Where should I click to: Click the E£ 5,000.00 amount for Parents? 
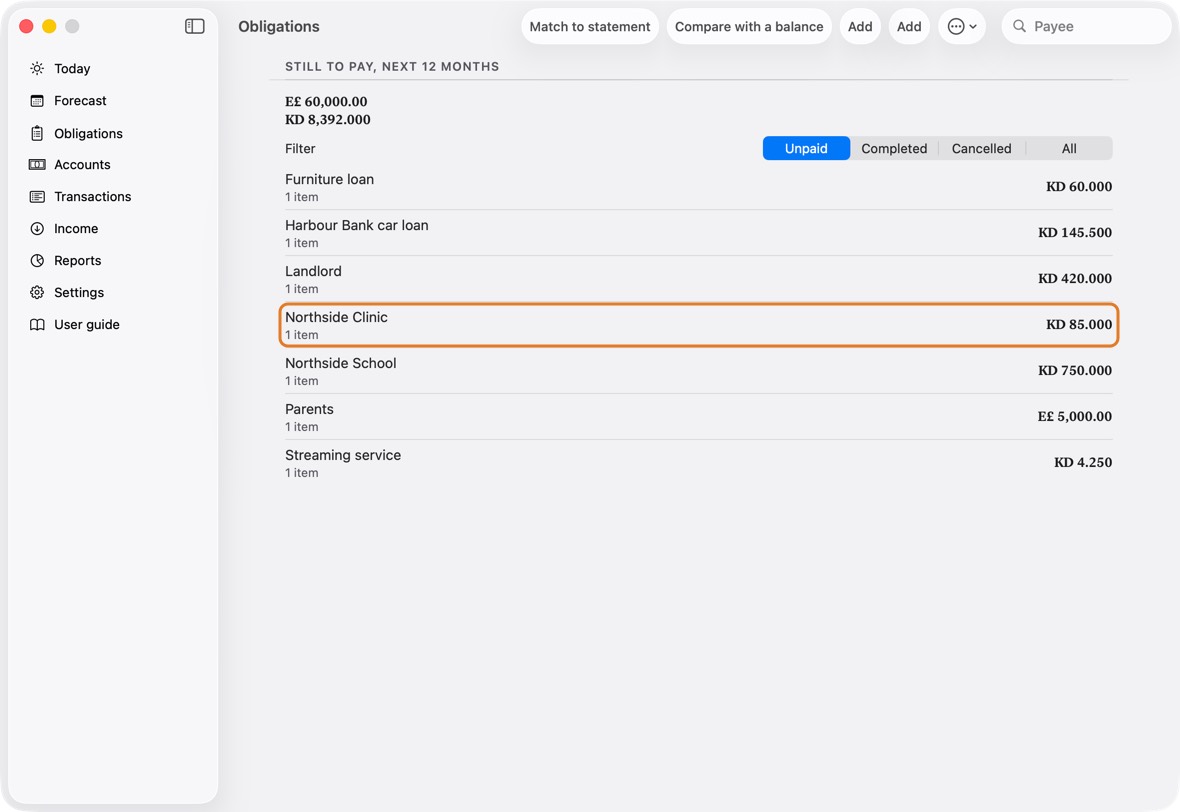click(x=1075, y=416)
